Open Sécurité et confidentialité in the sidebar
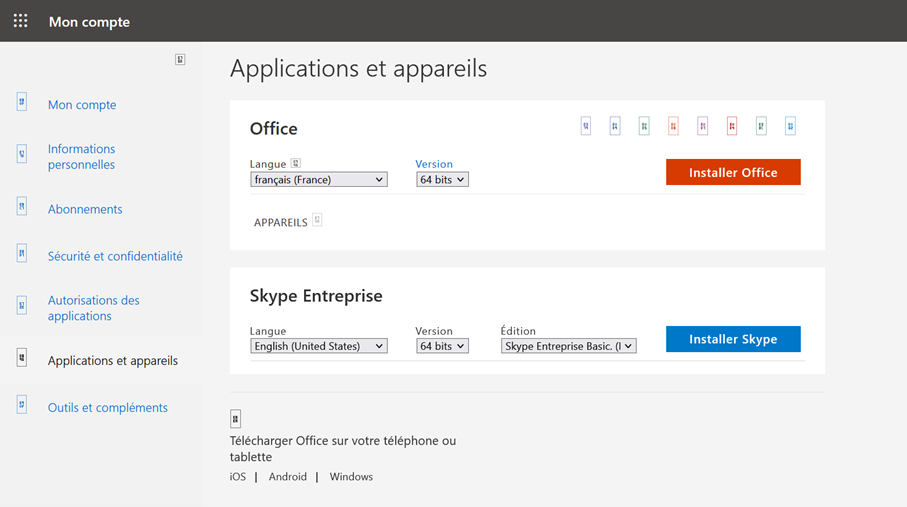Viewport: 907px width, 507px height. coord(115,256)
